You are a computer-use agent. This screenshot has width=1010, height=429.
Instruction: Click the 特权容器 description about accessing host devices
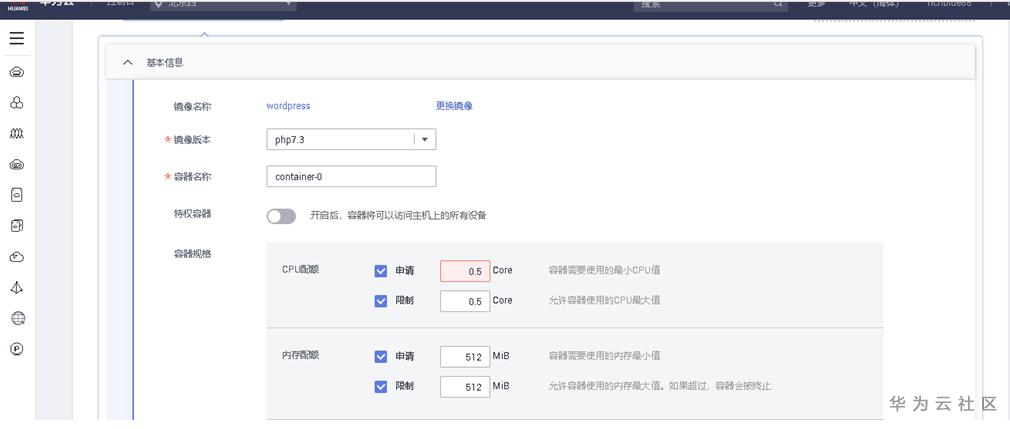[398, 216]
